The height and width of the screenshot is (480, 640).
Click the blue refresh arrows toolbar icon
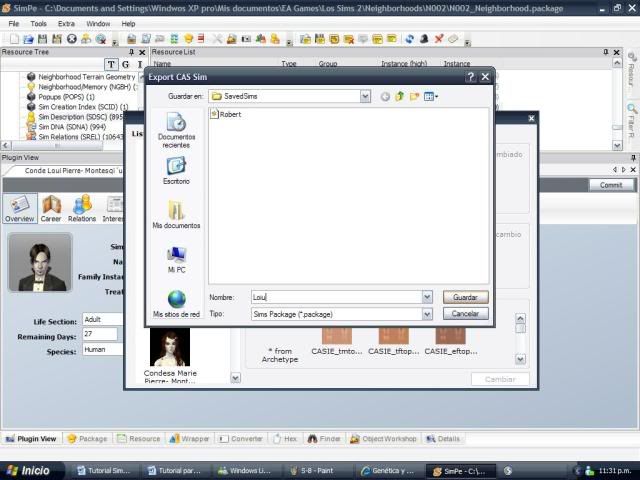point(409,39)
